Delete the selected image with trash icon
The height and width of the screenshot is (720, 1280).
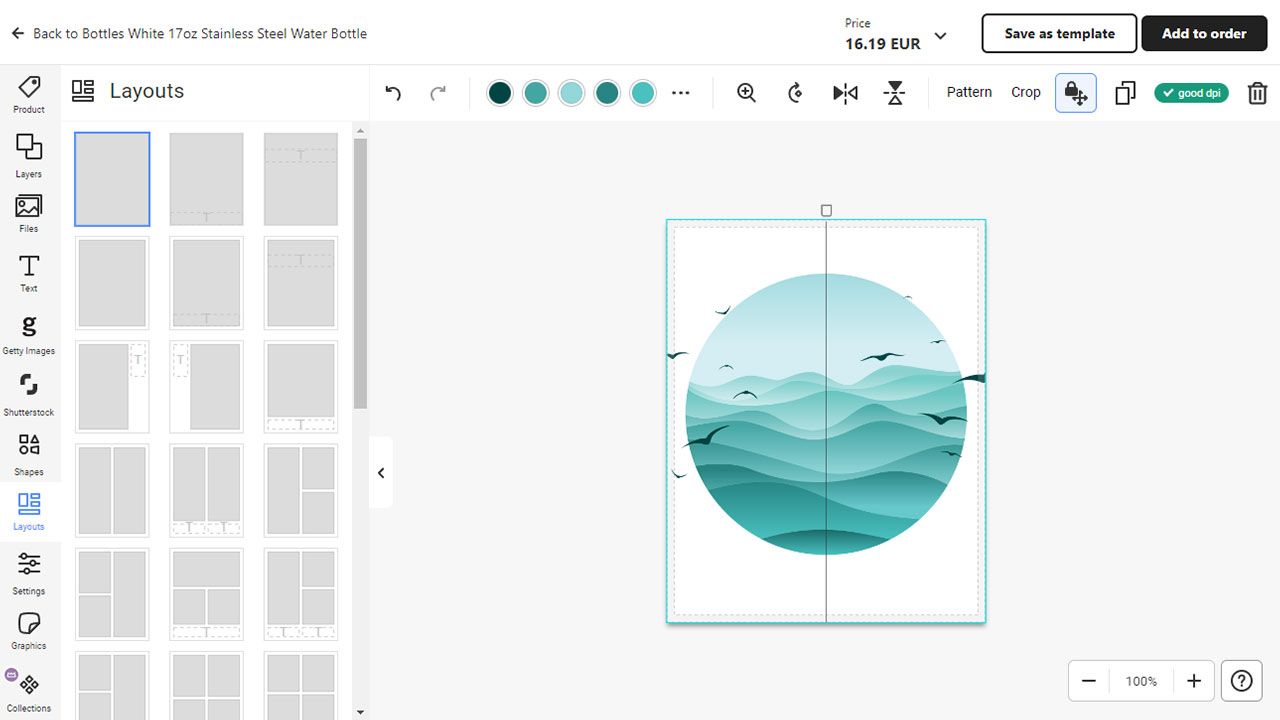(x=1257, y=93)
